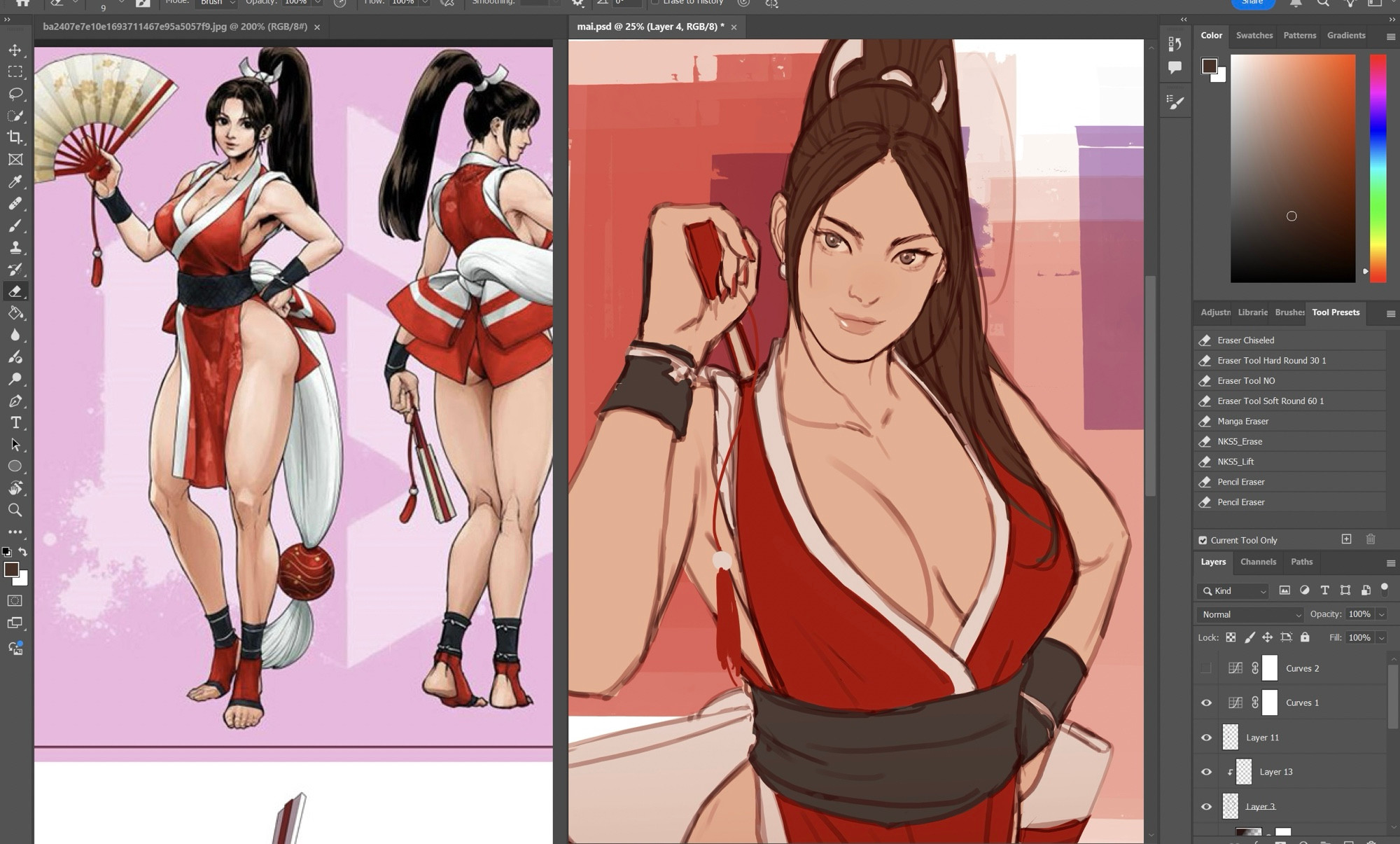Filter layers by type layers
Viewport: 1400px width, 844px height.
point(1324,590)
